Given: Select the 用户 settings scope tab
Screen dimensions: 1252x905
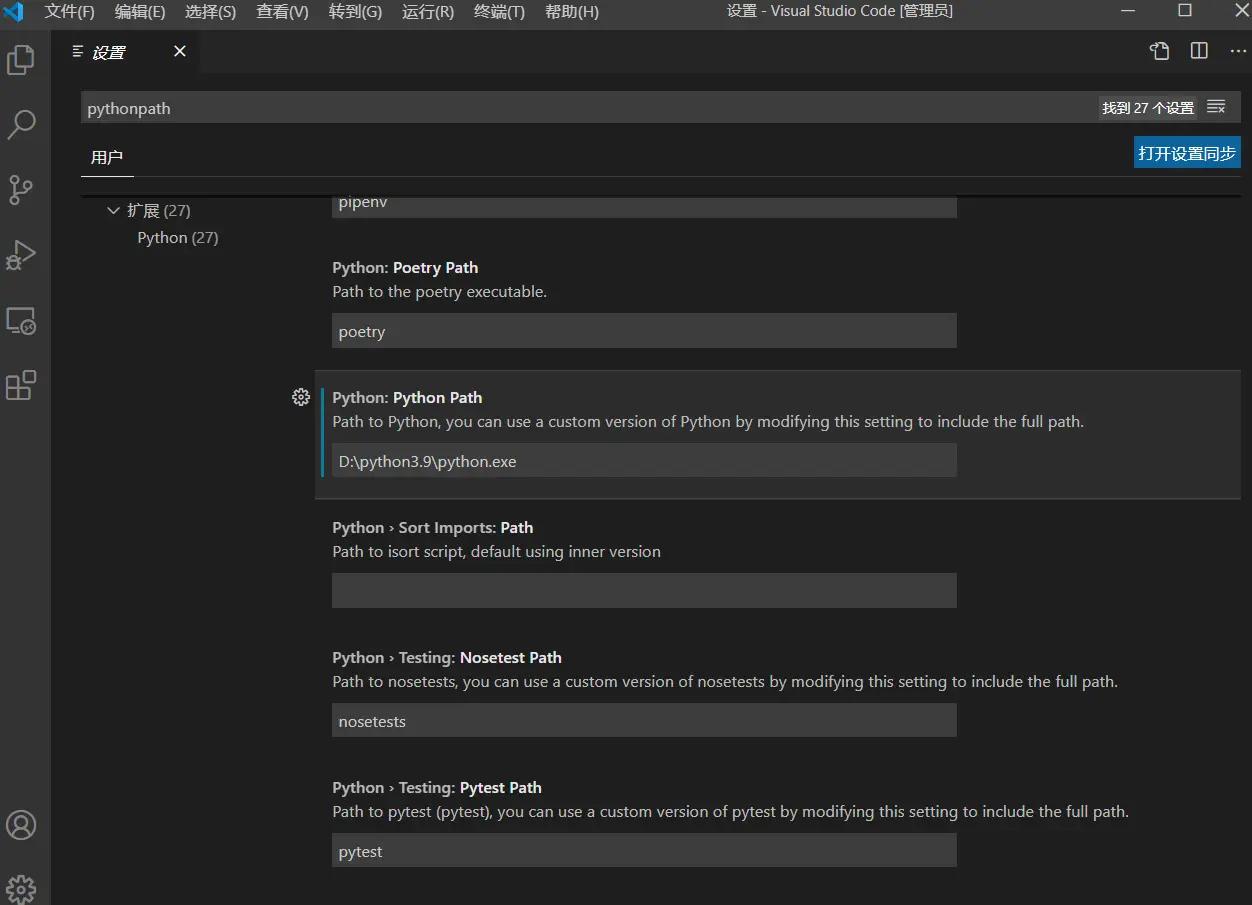Looking at the screenshot, I should click(x=107, y=157).
